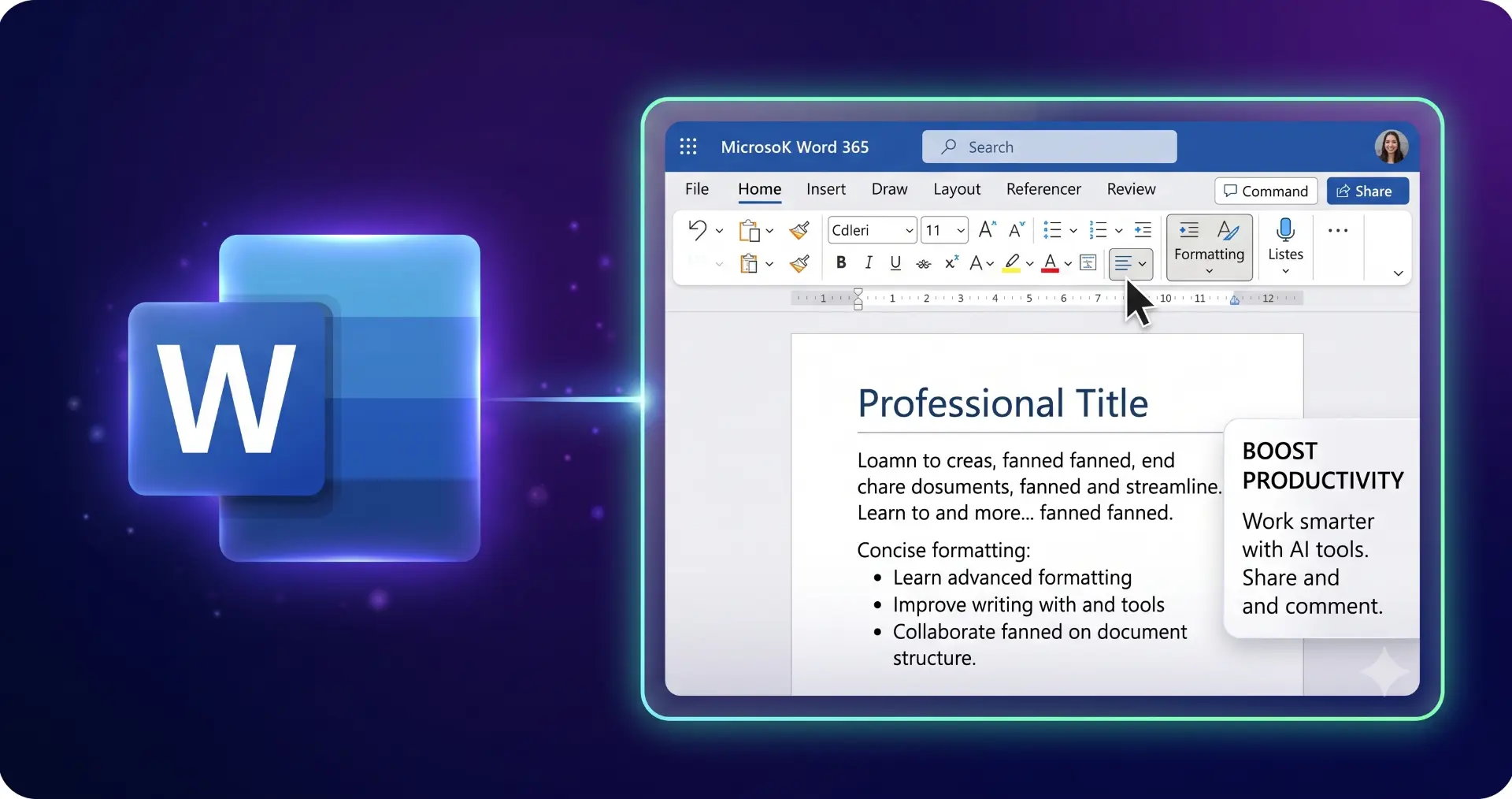This screenshot has height=799, width=1512.
Task: Toggle Italic formatting
Action: coord(869,263)
